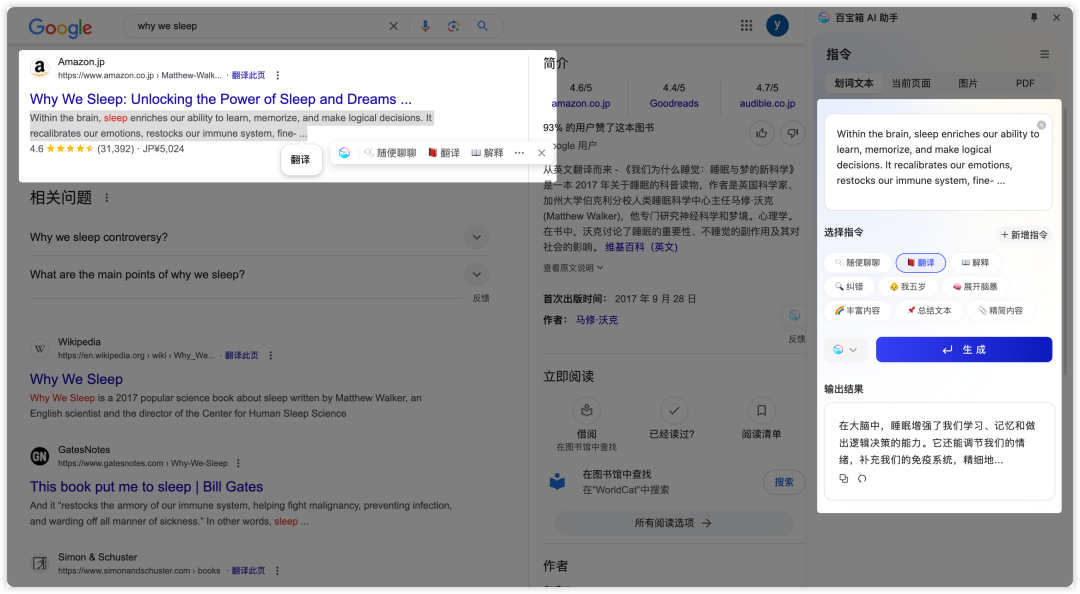Image resolution: width=1080 pixels, height=594 pixels.
Task: Select the 翻译 command chip in the panel
Action: 920,263
